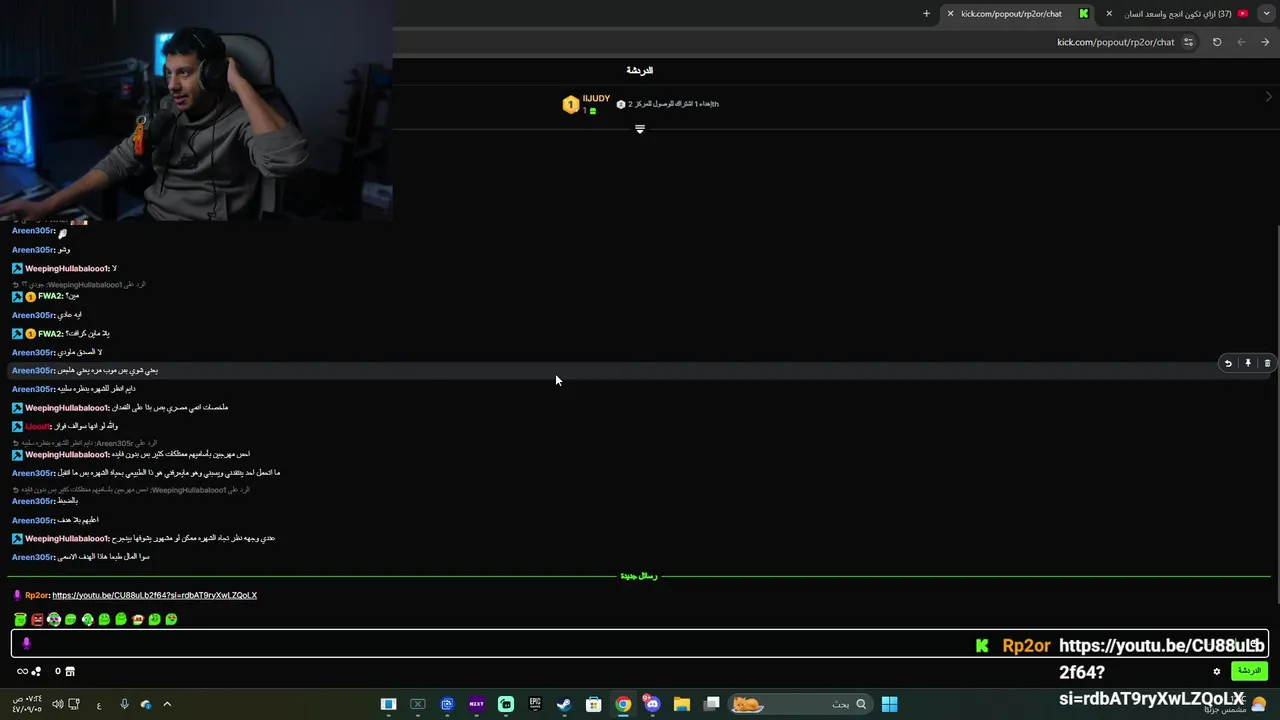Click the chat title header text
Screen dimensions: 1280x720
640,70
